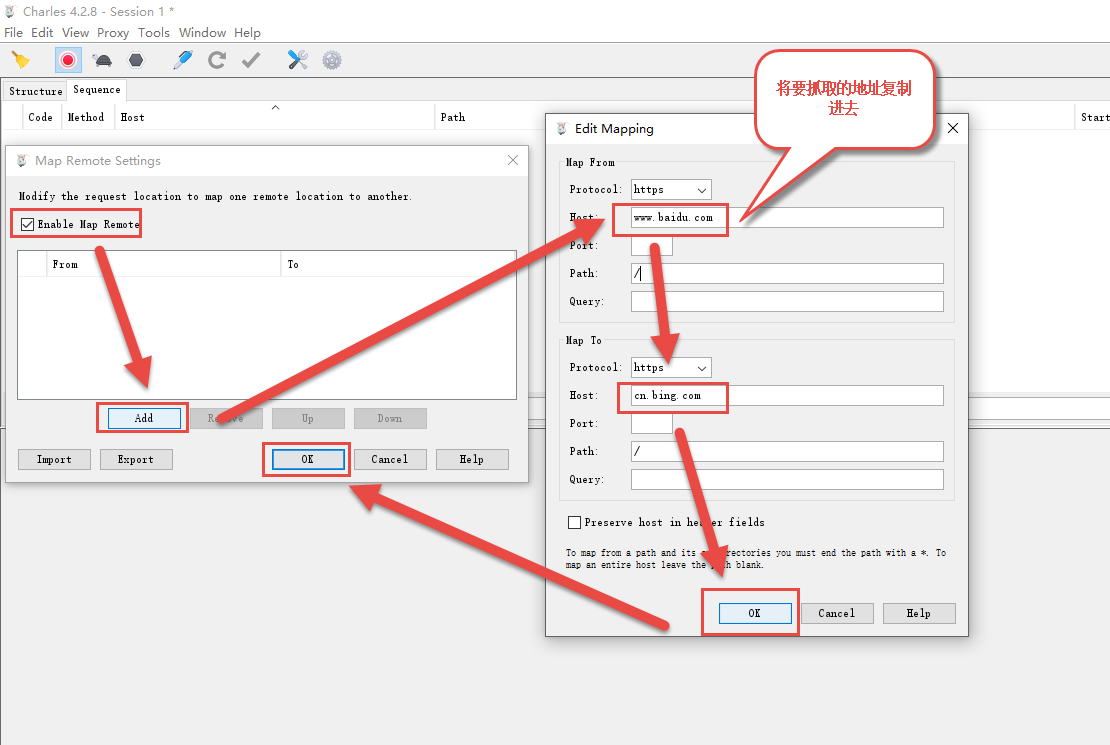The image size is (1110, 745).
Task: Click the Map From Query field
Action: 787,301
